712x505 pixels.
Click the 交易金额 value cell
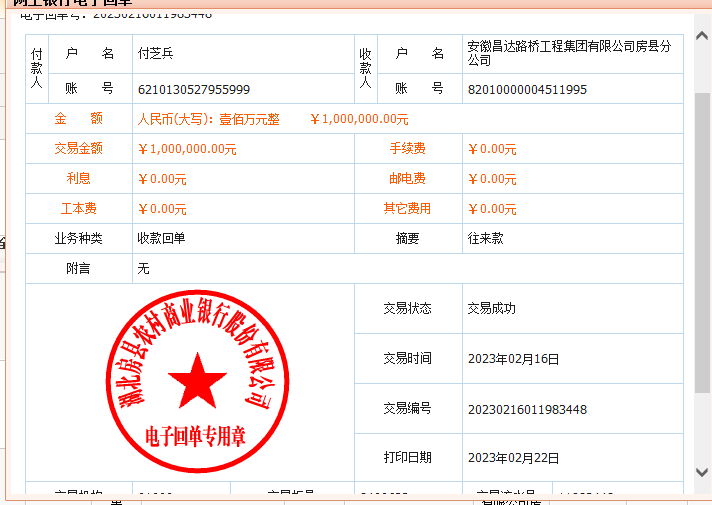187,149
